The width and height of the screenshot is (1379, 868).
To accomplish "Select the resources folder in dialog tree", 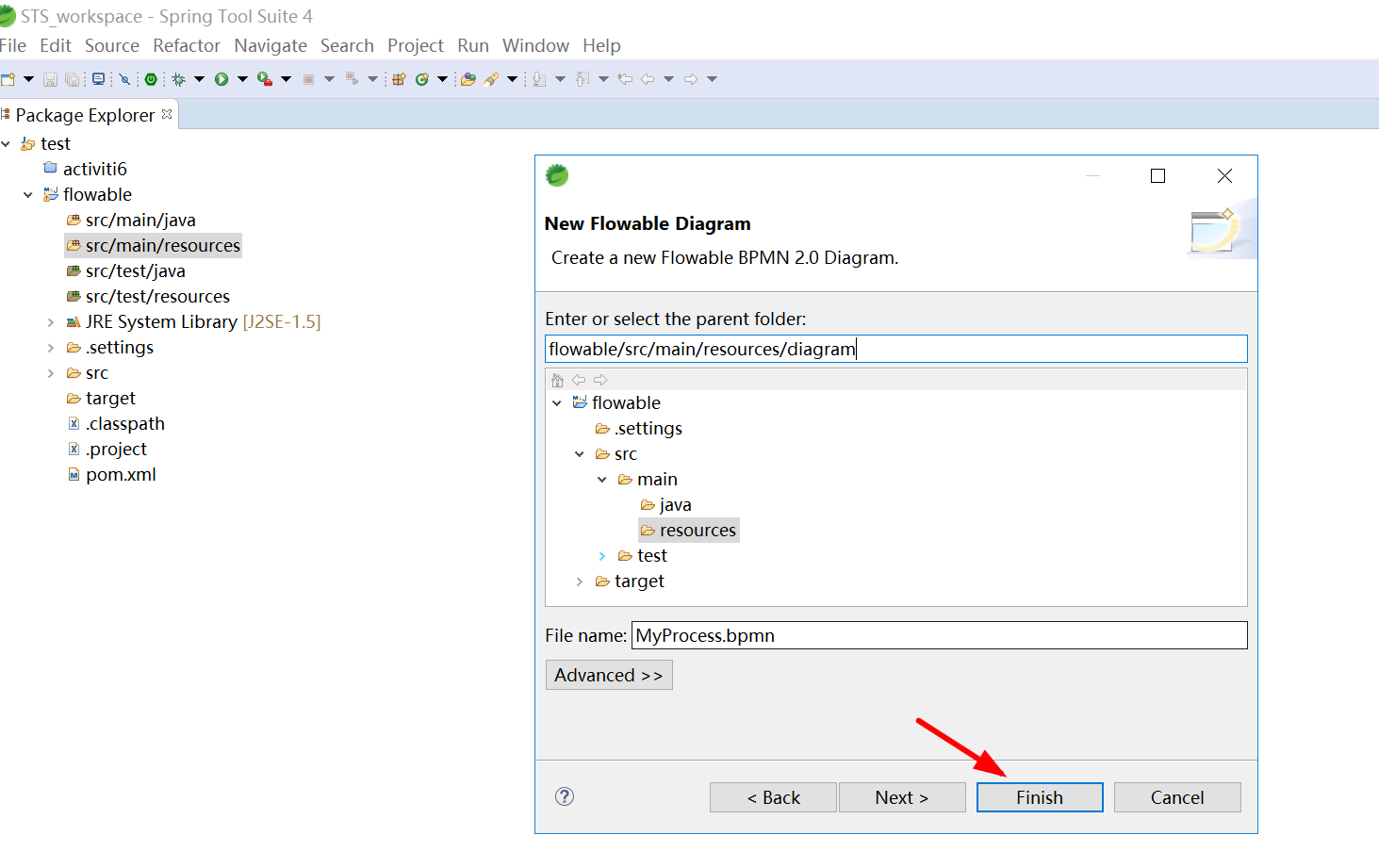I will coord(698,531).
